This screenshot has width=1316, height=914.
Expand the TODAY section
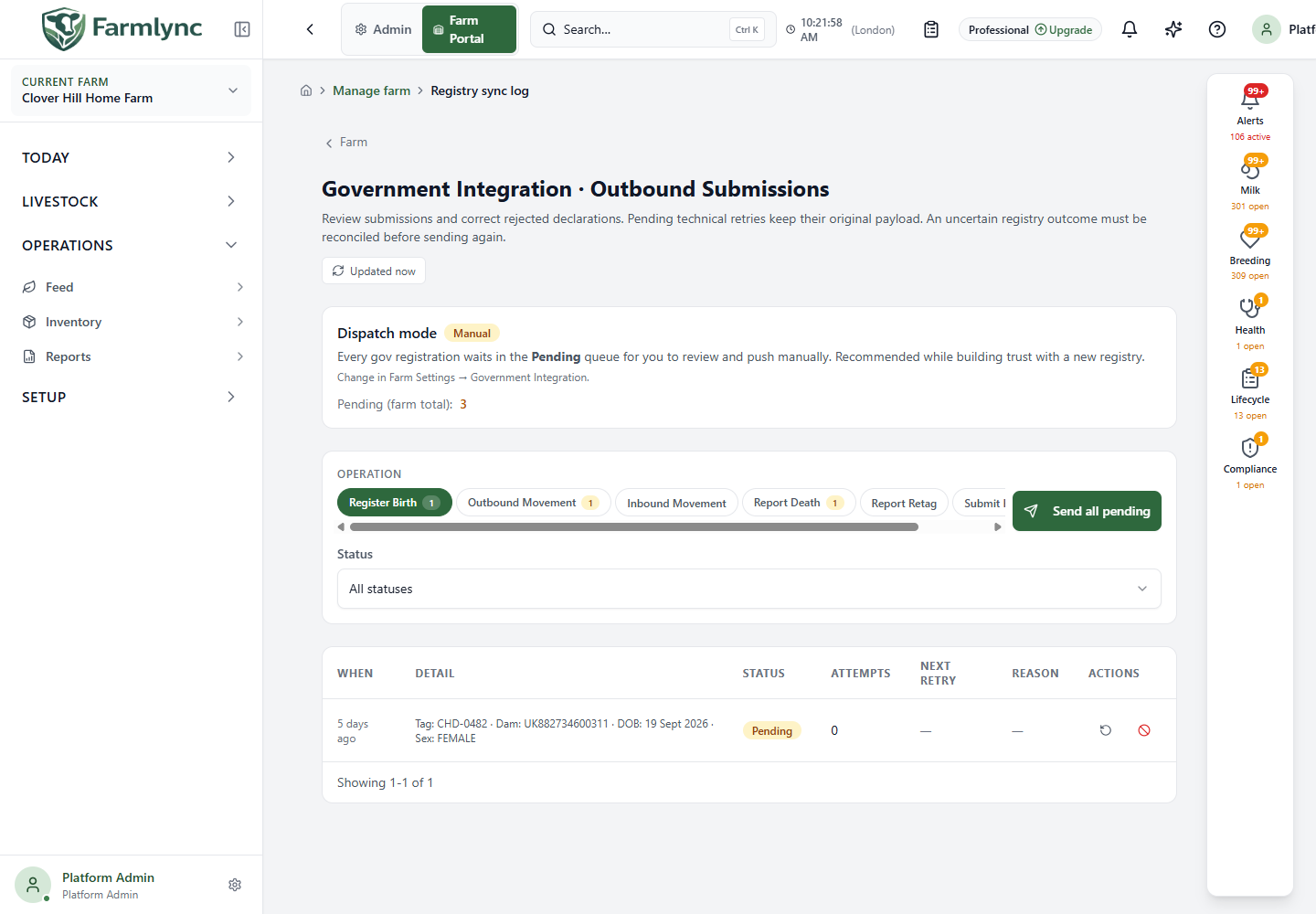click(x=131, y=157)
